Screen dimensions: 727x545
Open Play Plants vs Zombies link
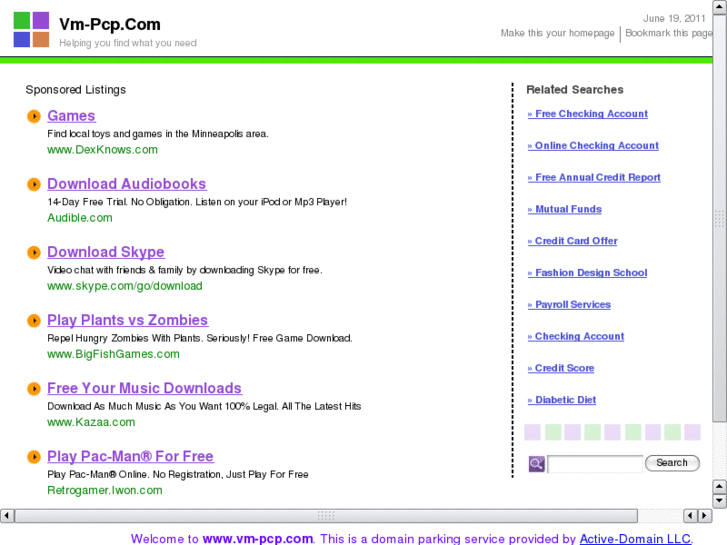click(x=128, y=320)
